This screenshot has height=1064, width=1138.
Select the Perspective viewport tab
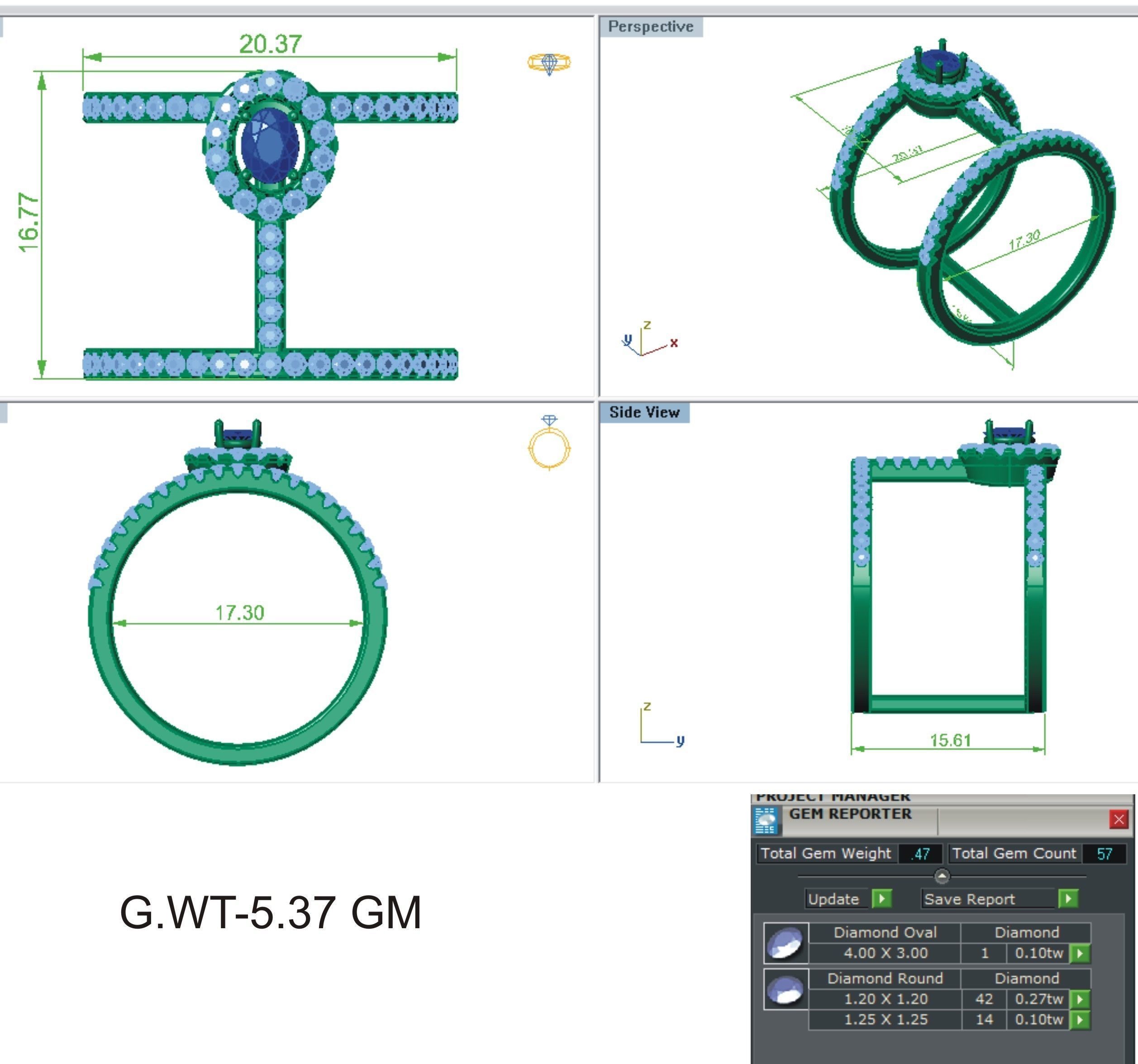[x=651, y=27]
